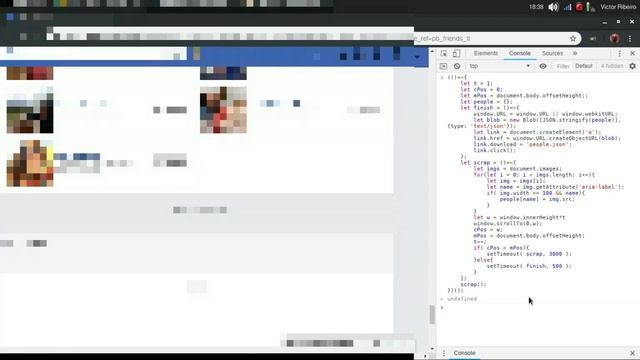Screen dimensions: 640x360
Task: Open the landscape friend photo thumbnail on the left
Action: click(x=30, y=110)
